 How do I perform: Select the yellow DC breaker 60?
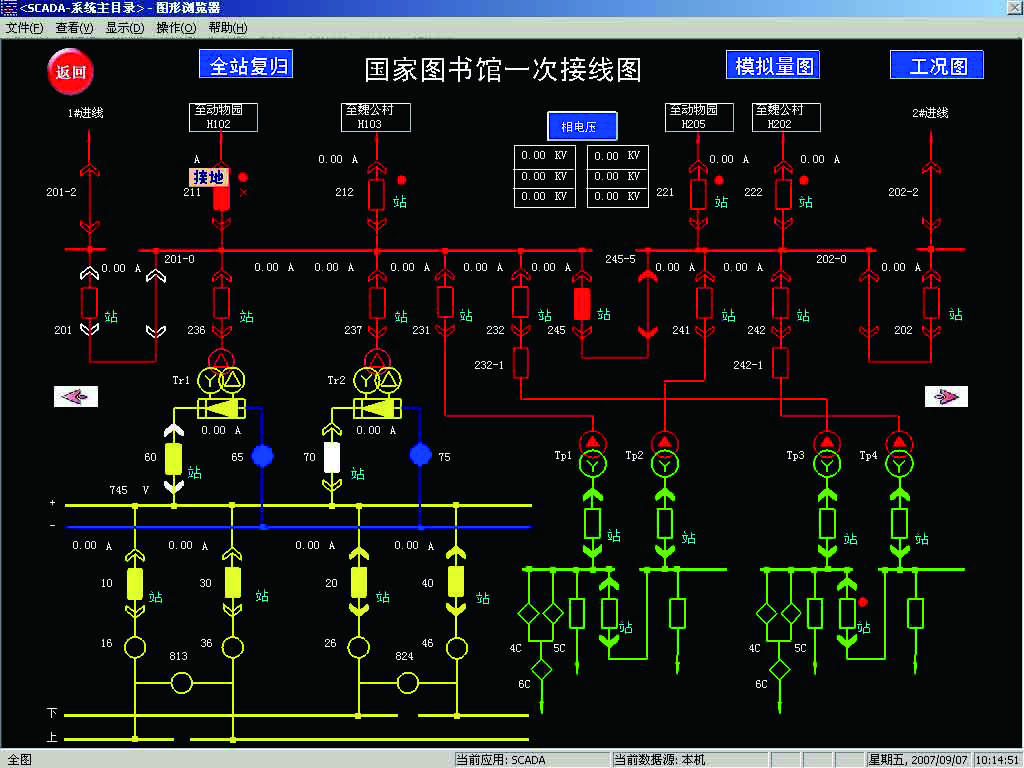(x=173, y=459)
